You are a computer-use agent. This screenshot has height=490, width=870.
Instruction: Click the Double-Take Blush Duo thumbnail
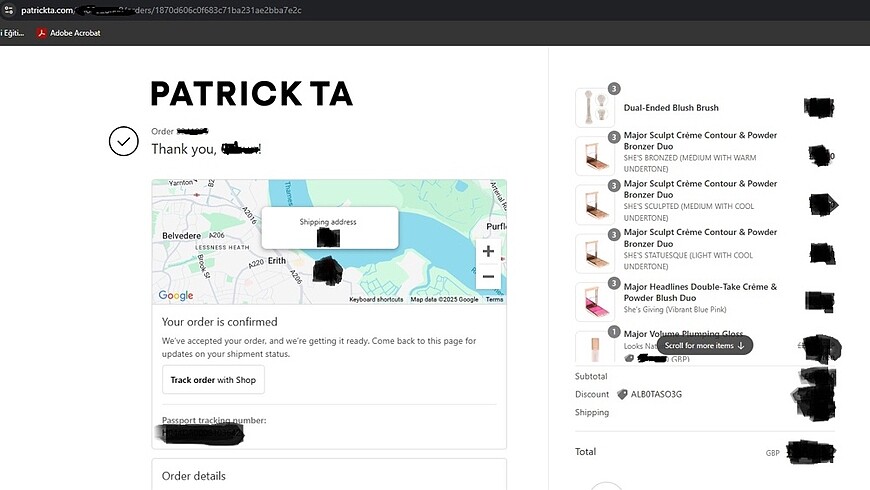click(595, 302)
